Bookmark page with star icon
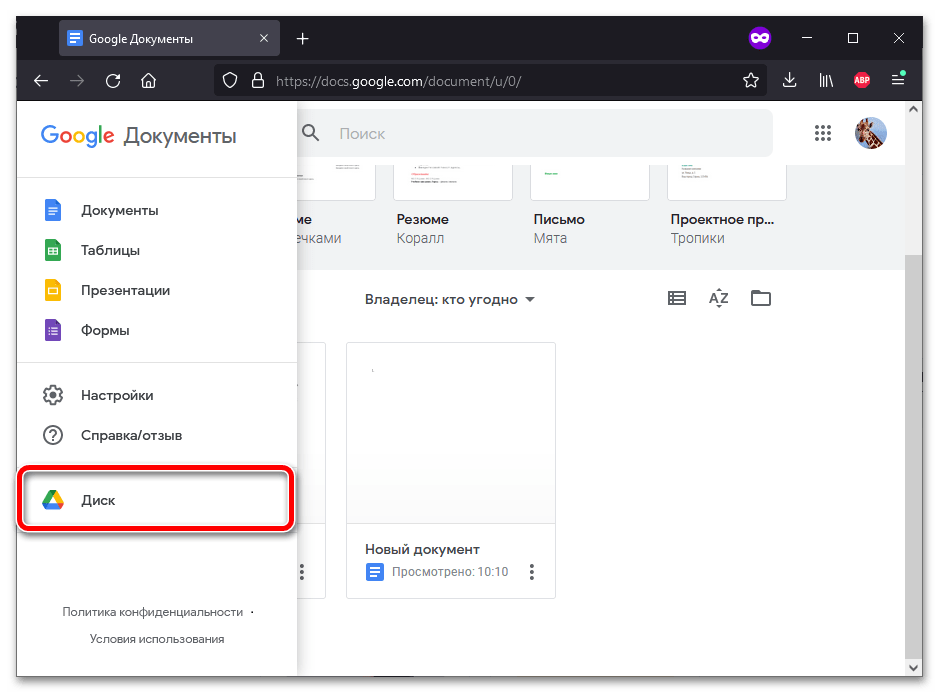 [x=751, y=80]
